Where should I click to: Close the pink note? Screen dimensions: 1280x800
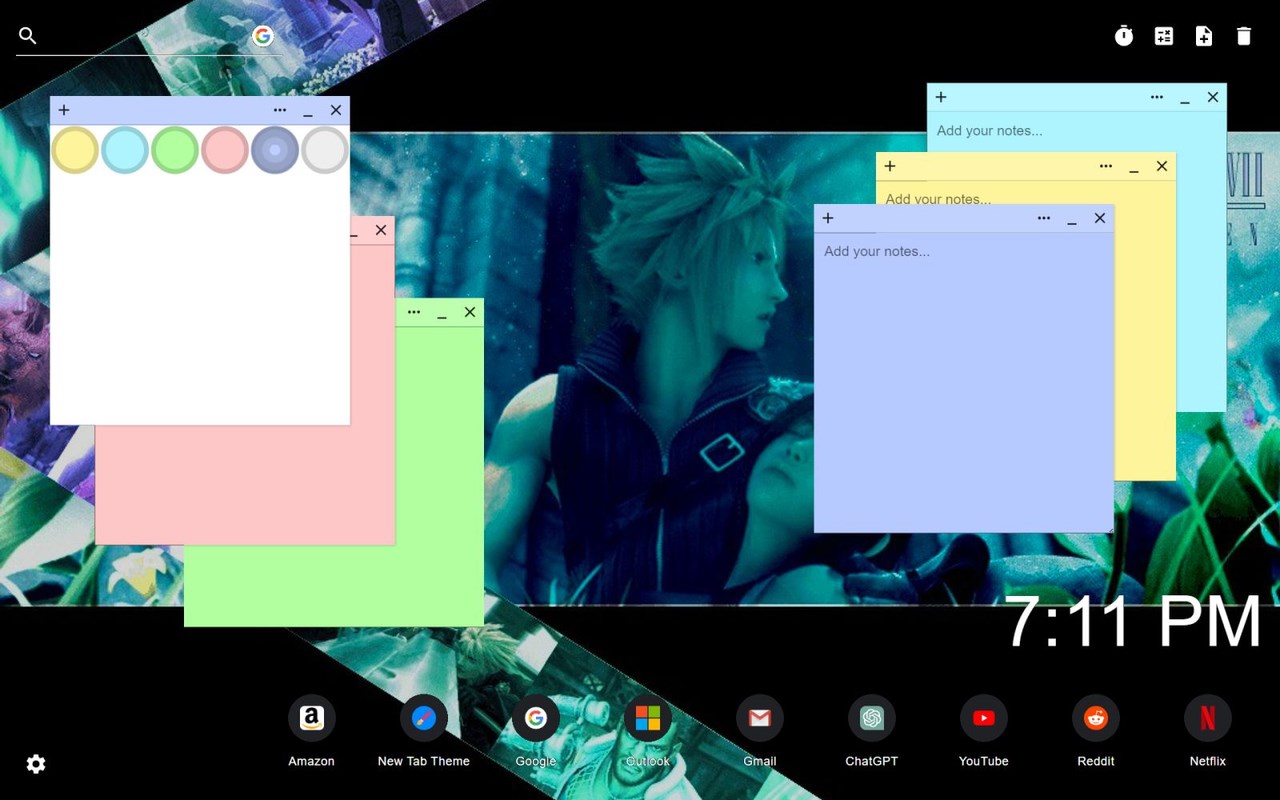pos(381,230)
